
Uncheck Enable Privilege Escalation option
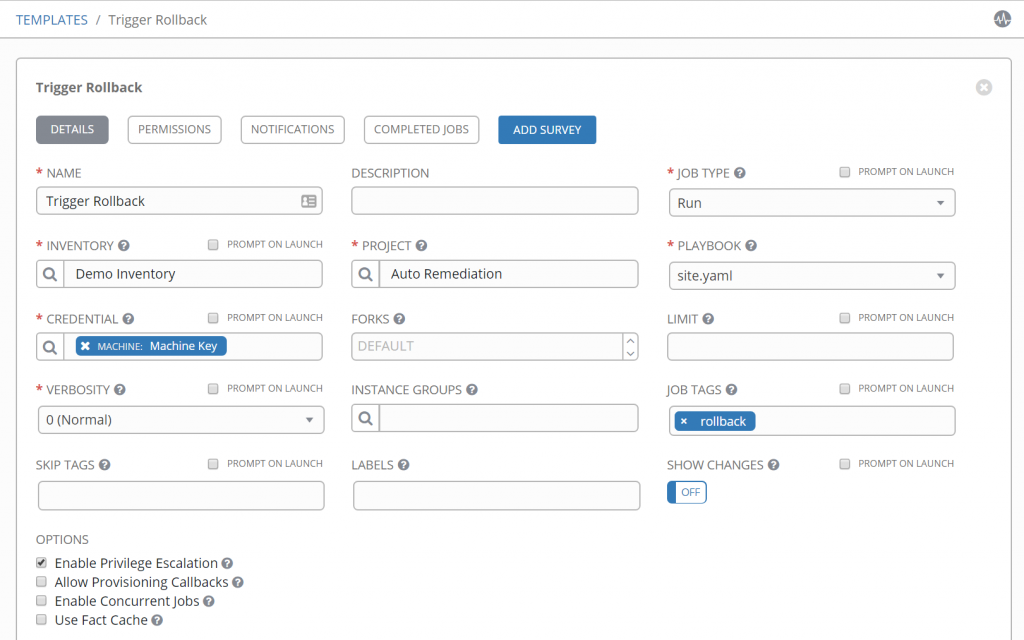click(x=42, y=563)
